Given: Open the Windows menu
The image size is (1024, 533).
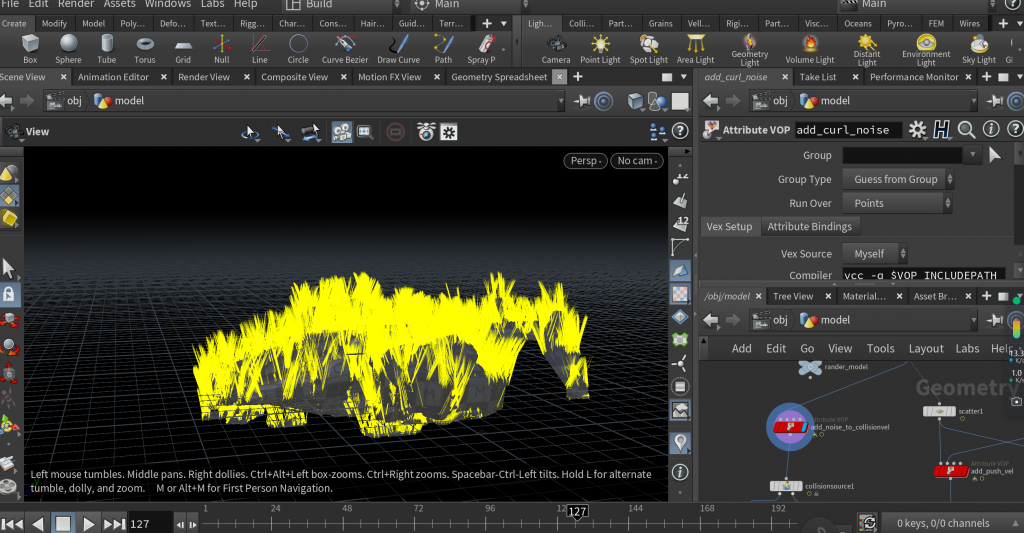Looking at the screenshot, I should coord(168,4).
